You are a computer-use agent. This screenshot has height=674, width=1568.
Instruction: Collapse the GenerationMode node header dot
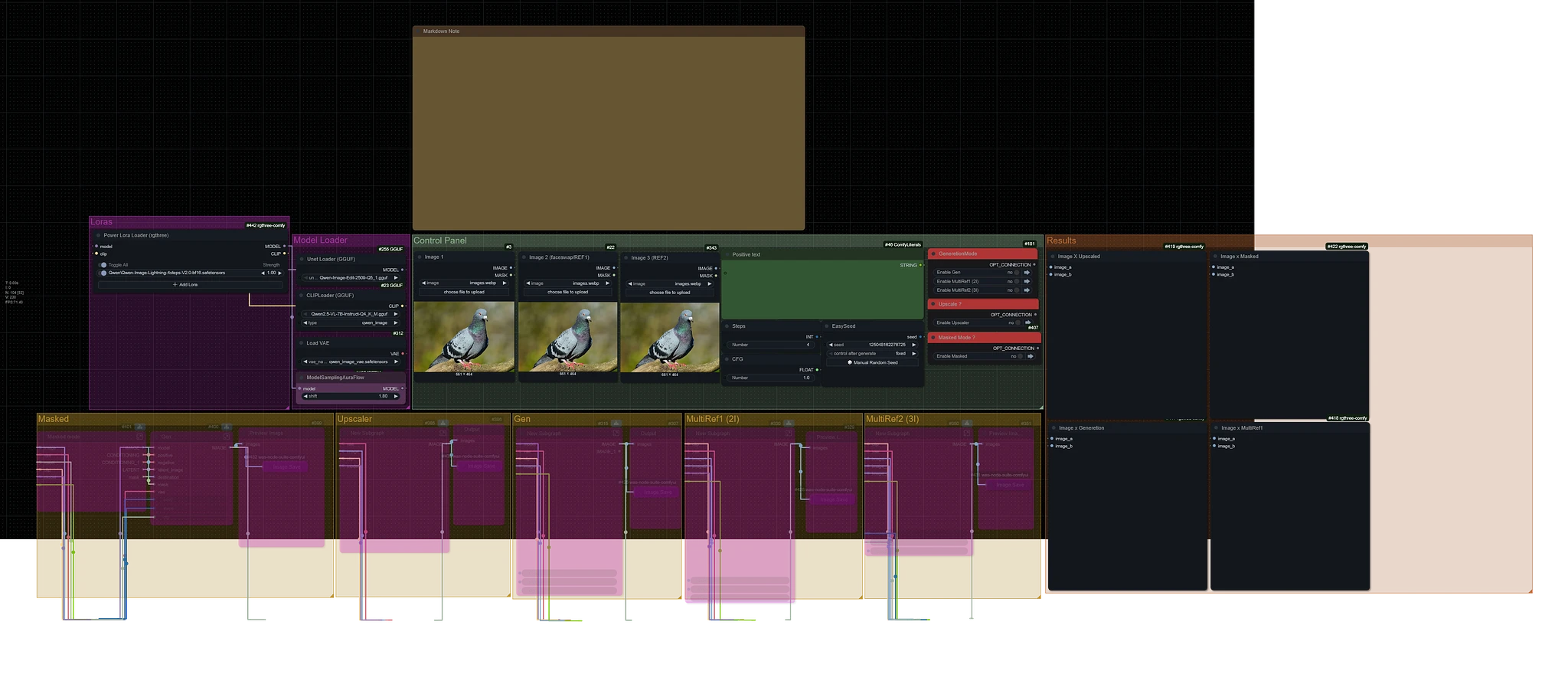click(x=933, y=254)
